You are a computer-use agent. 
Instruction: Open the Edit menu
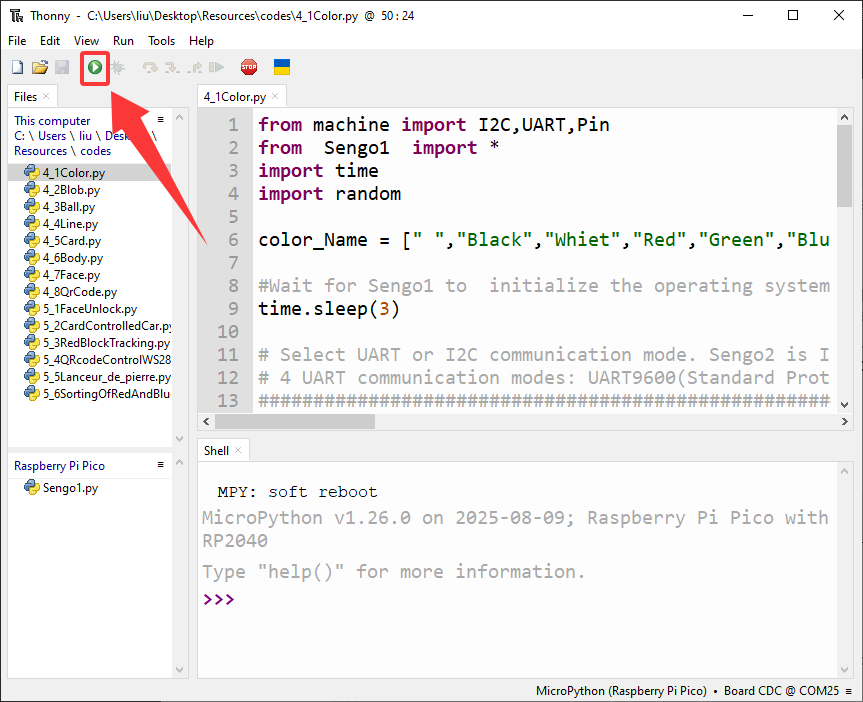pos(50,41)
